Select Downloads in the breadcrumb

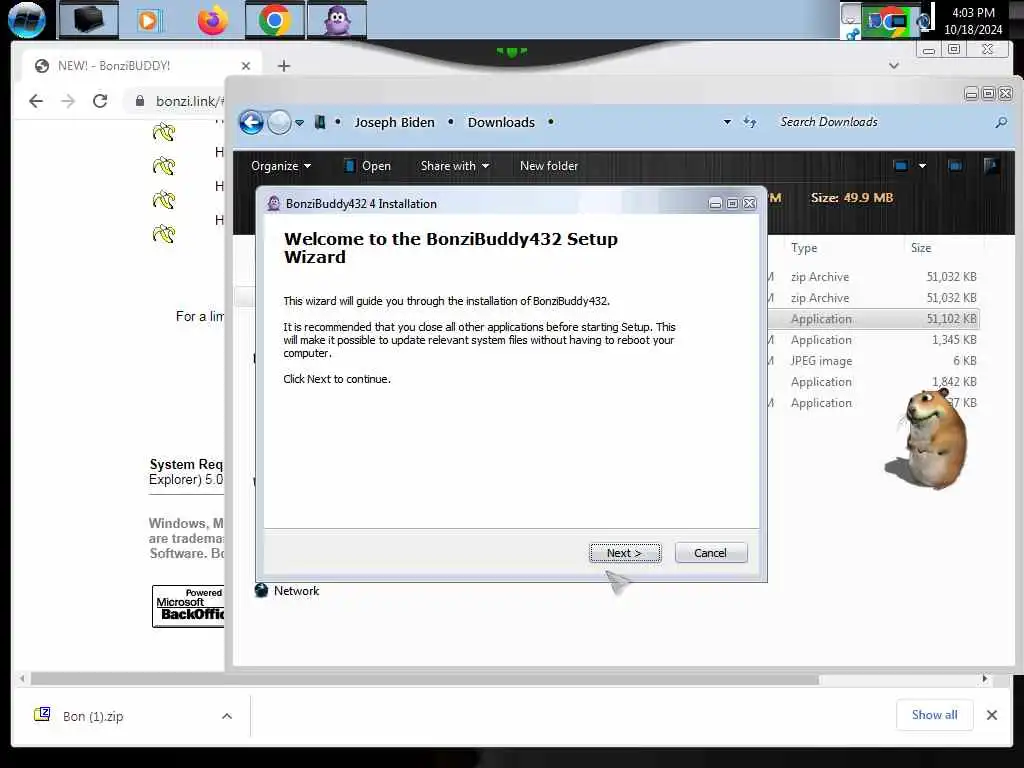(x=501, y=123)
